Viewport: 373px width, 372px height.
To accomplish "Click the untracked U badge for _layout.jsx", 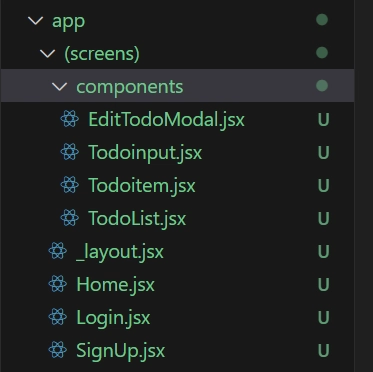I will click(324, 251).
